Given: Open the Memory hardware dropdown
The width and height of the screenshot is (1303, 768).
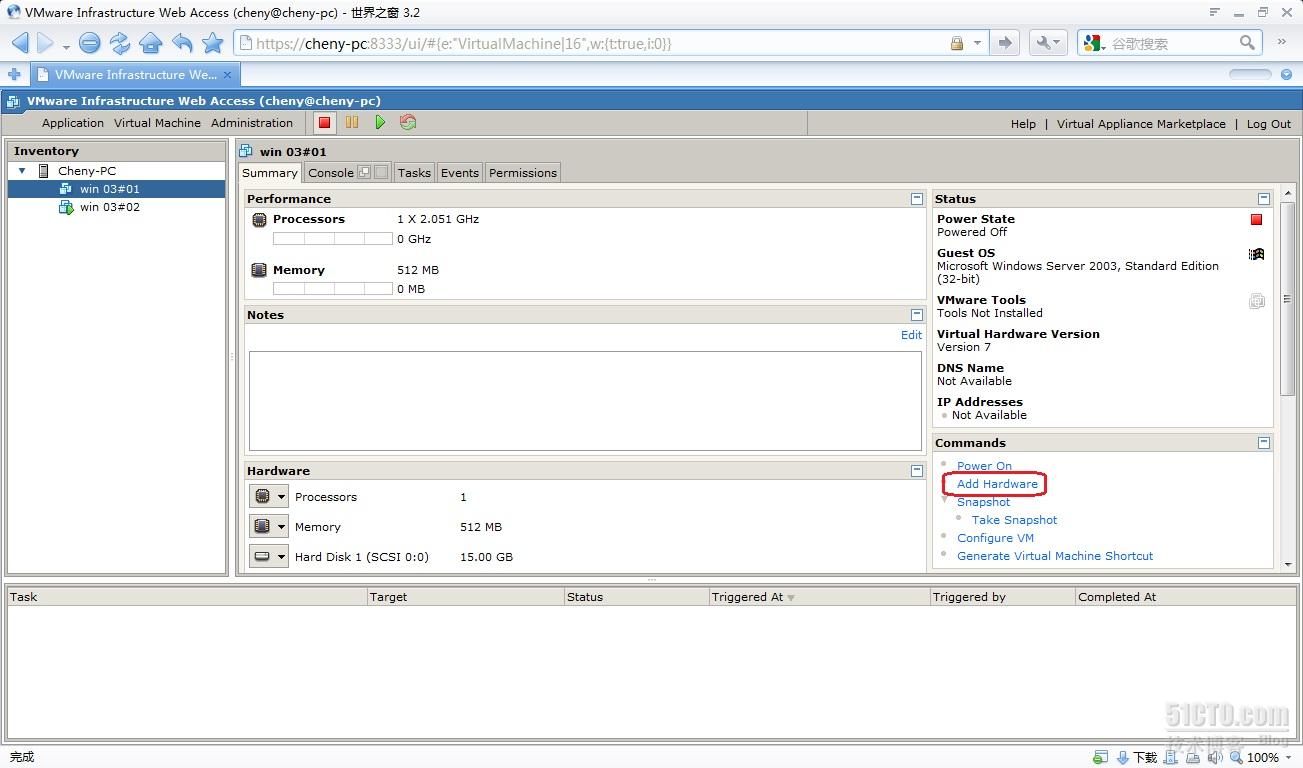Looking at the screenshot, I should [269, 527].
